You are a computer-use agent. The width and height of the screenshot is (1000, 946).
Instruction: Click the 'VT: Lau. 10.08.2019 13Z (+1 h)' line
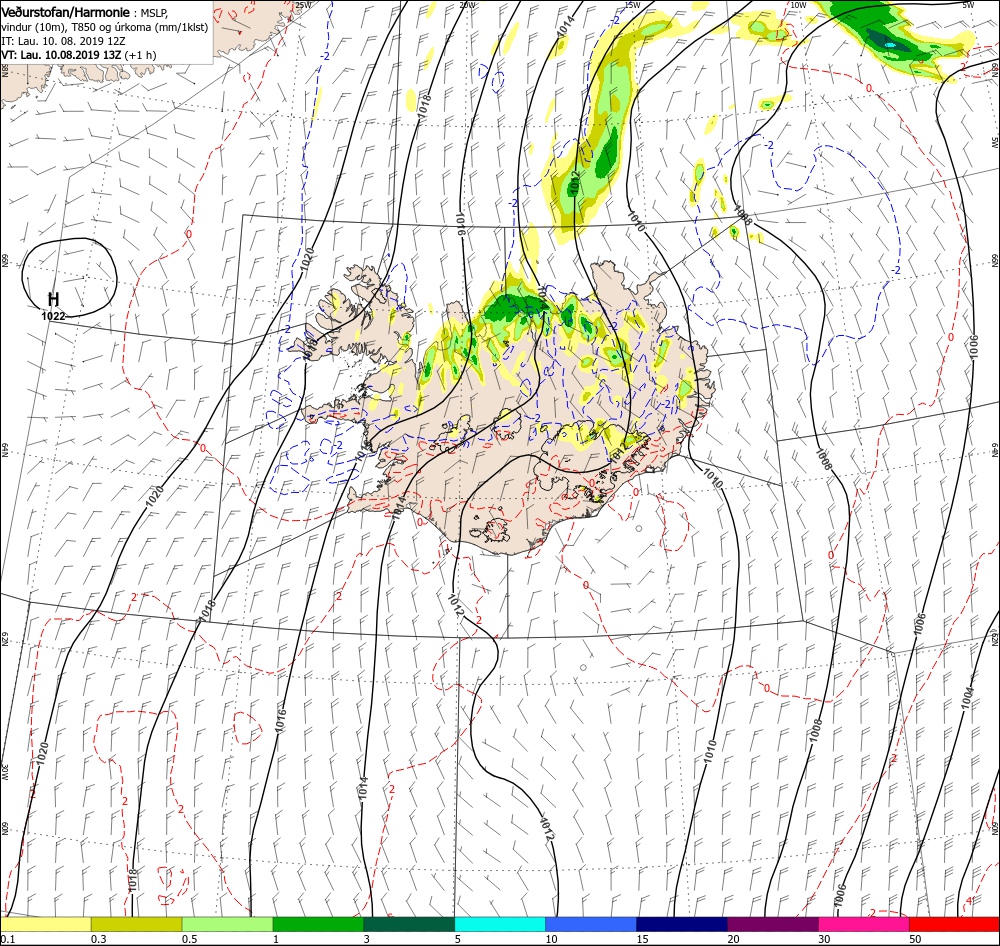click(78, 54)
